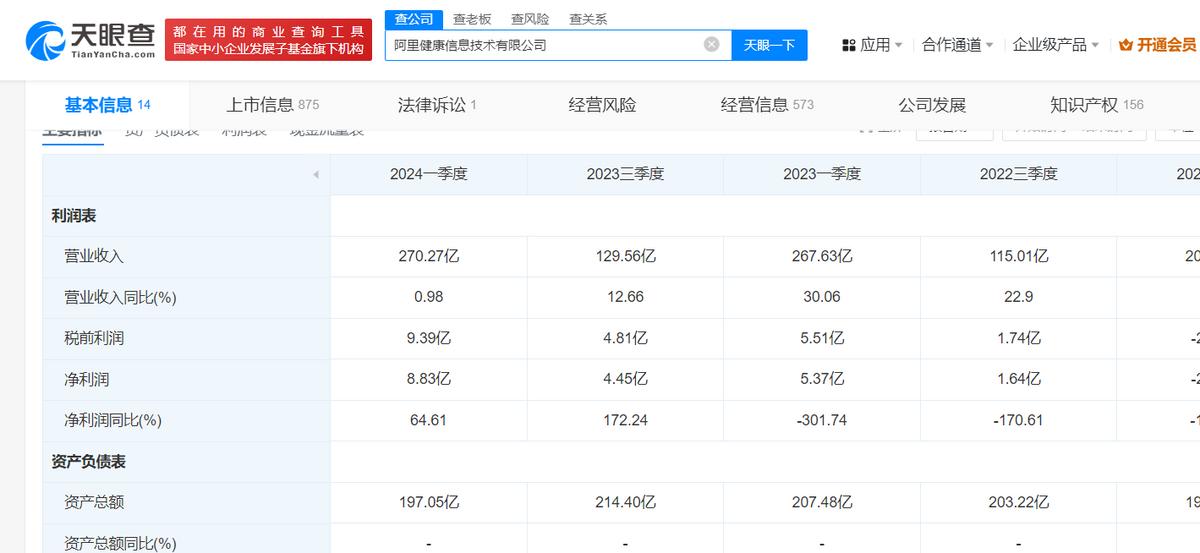This screenshot has width=1200, height=553.
Task: Select the 64.61 net profit growth cell
Action: pyautogui.click(x=428, y=420)
